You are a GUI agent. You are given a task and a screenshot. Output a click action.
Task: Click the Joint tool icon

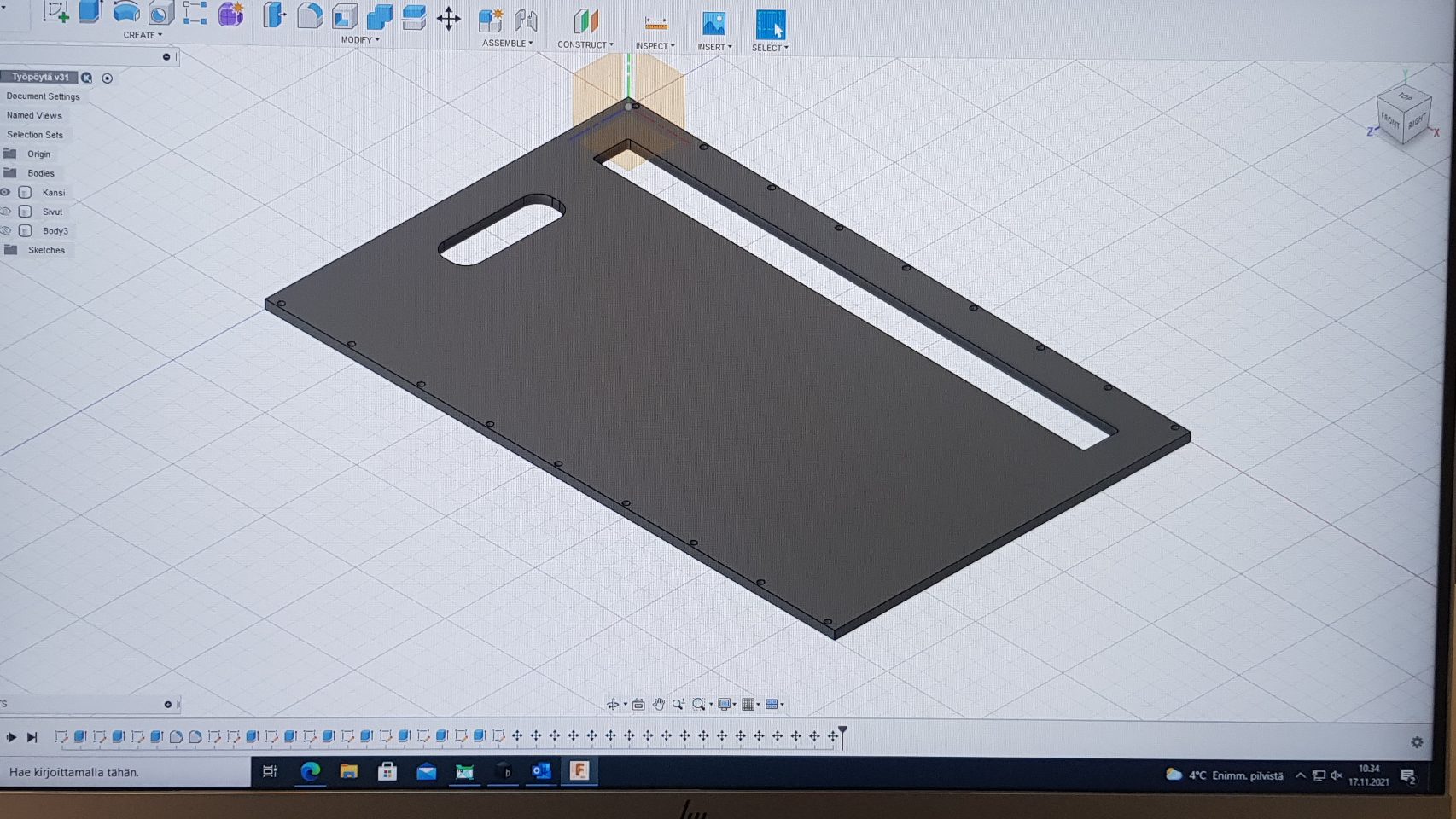click(x=526, y=20)
